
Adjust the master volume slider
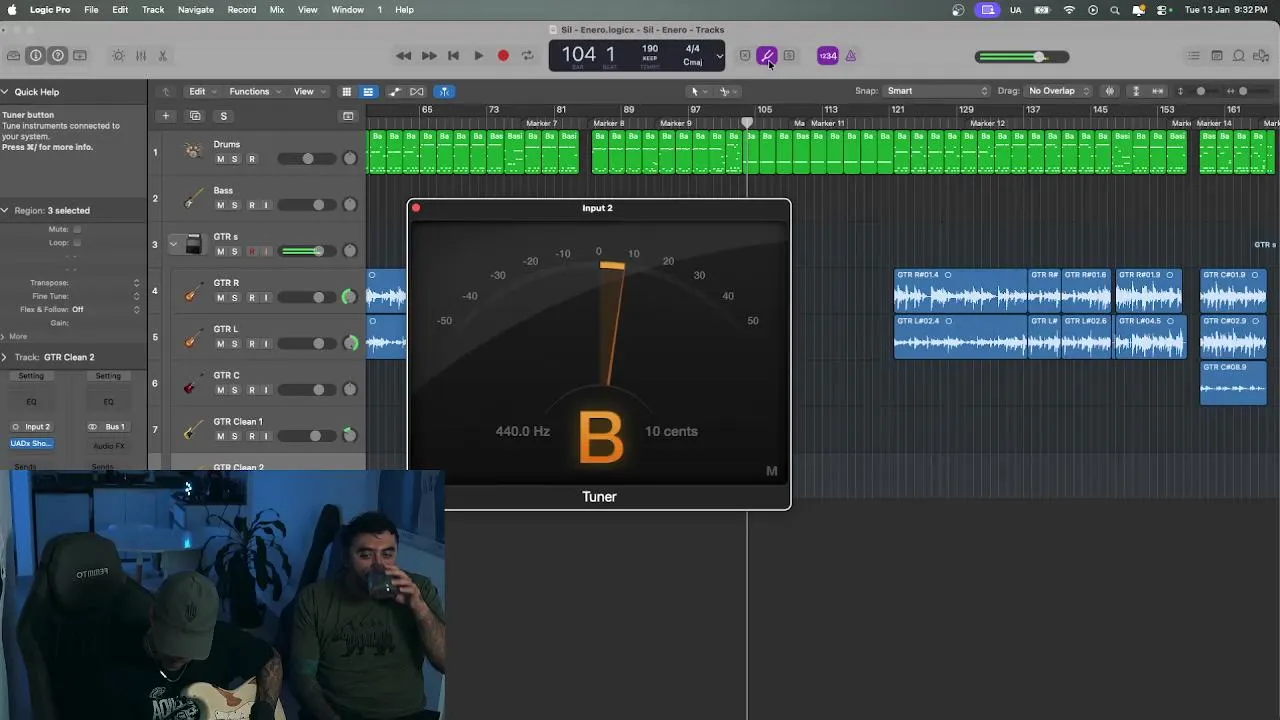click(1022, 57)
